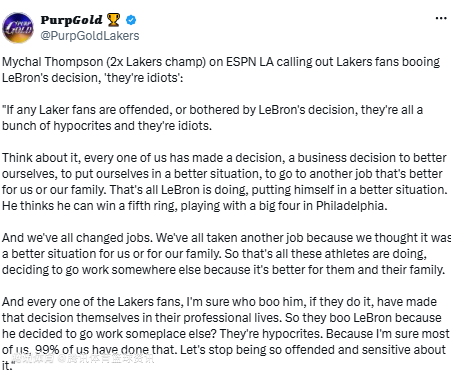Click the line 'bunch of hypocrites and they're idiots'
The image size is (451, 373).
point(107,126)
